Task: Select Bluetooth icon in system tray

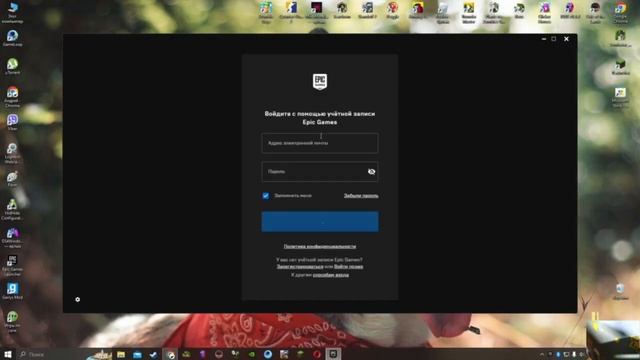Action: (558, 354)
